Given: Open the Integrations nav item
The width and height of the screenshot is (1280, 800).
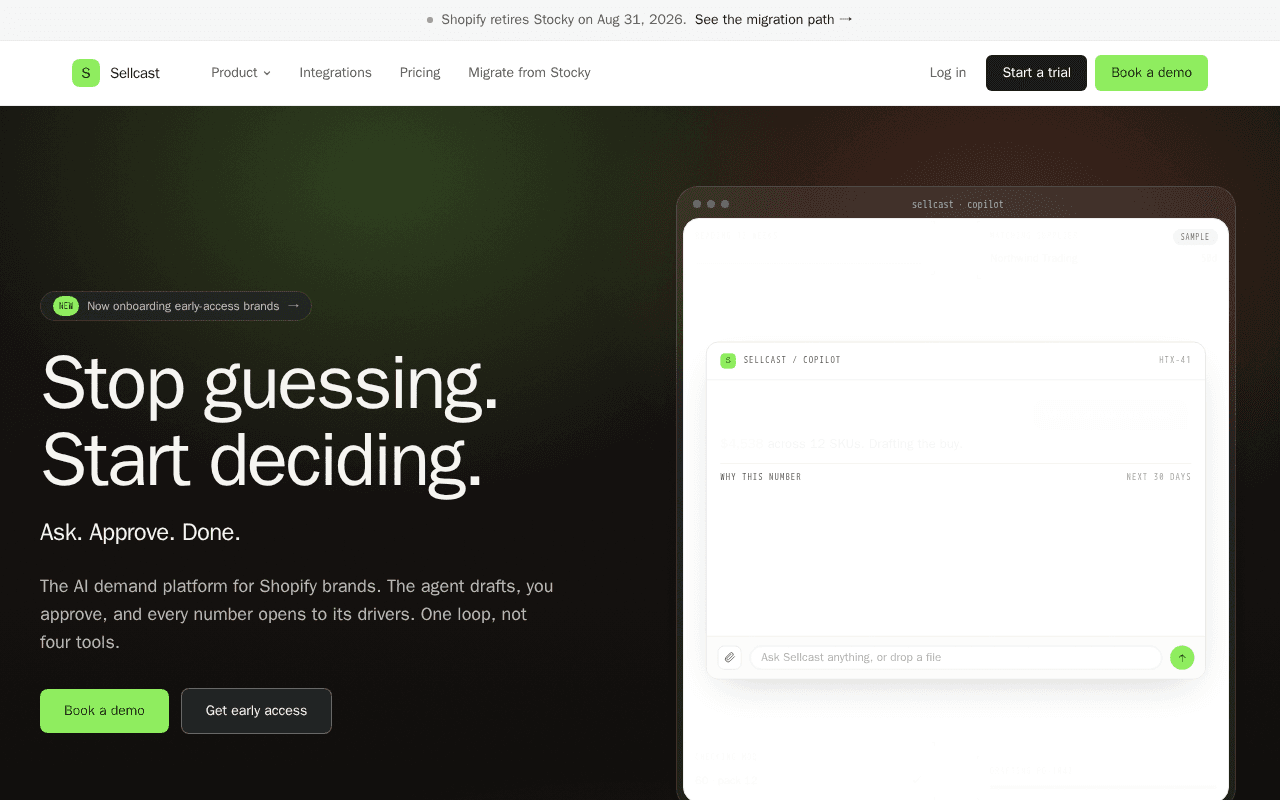Looking at the screenshot, I should pos(335,73).
